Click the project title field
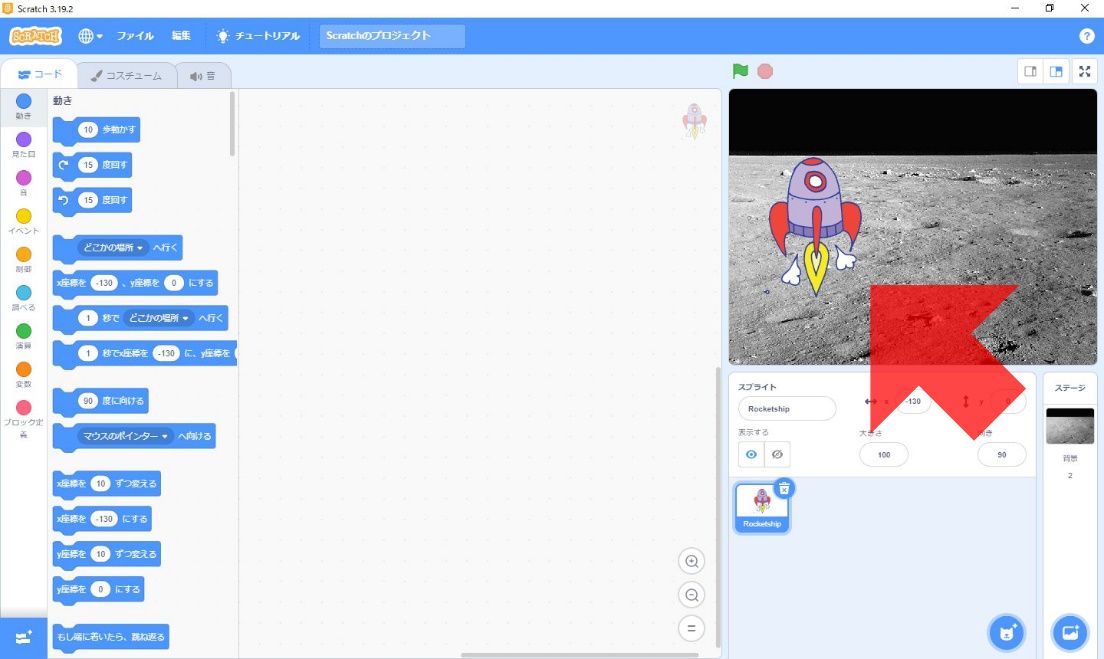Viewport: 1104px width, 659px height. point(392,36)
